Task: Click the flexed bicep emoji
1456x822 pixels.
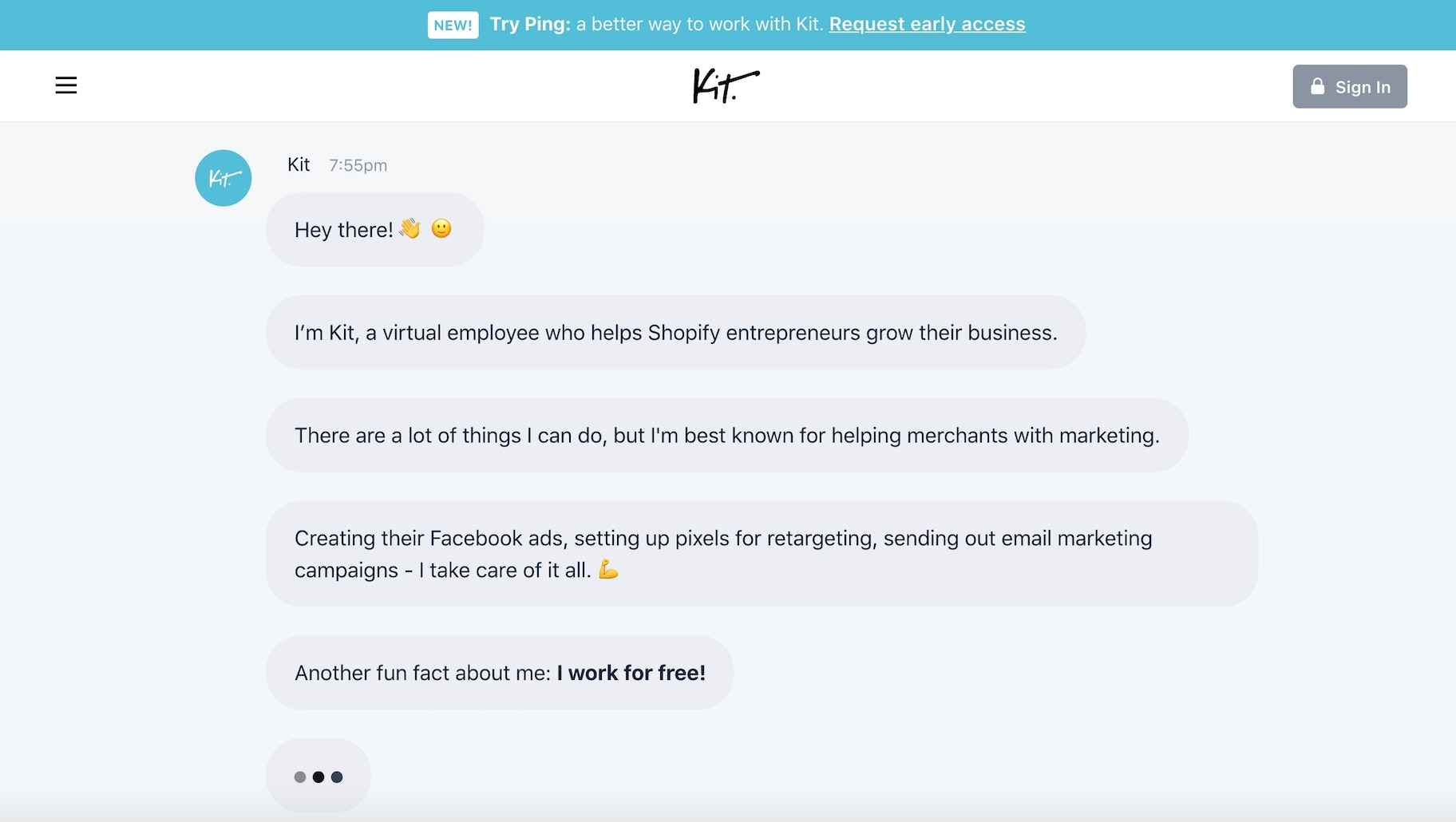Action: (x=608, y=569)
